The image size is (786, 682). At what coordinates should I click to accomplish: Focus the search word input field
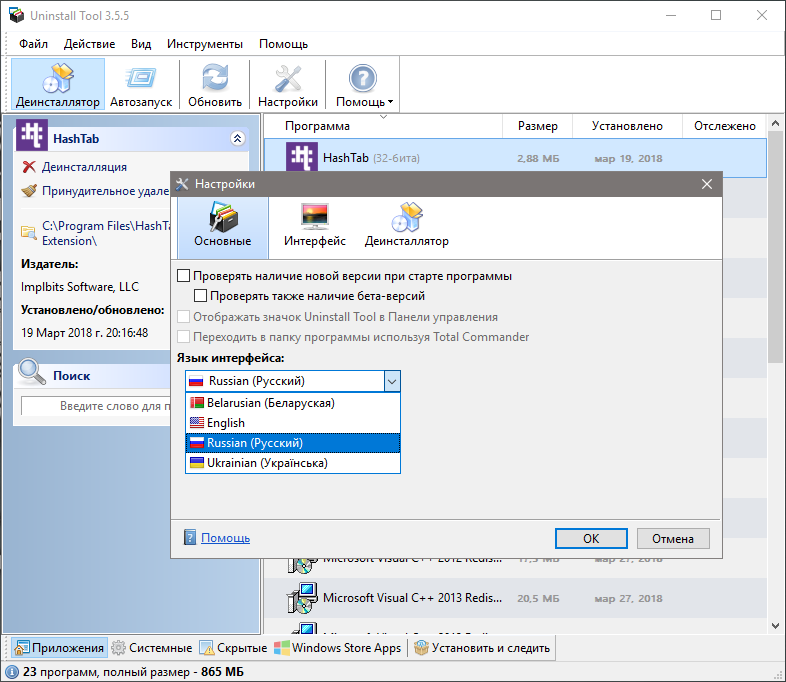click(95, 406)
